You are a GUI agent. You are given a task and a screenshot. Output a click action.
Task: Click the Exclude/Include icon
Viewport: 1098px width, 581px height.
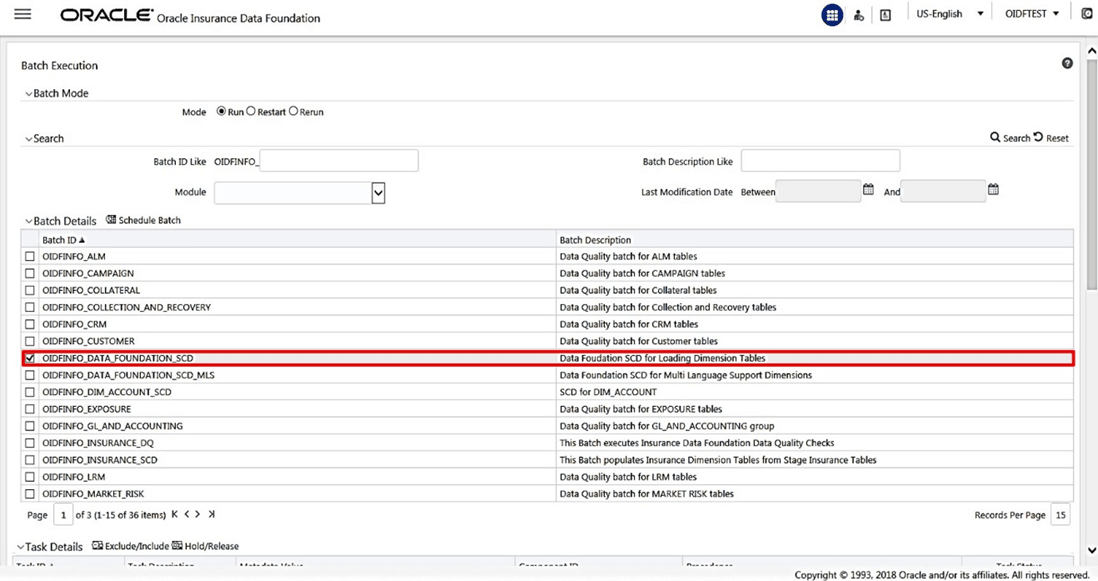(x=97, y=545)
